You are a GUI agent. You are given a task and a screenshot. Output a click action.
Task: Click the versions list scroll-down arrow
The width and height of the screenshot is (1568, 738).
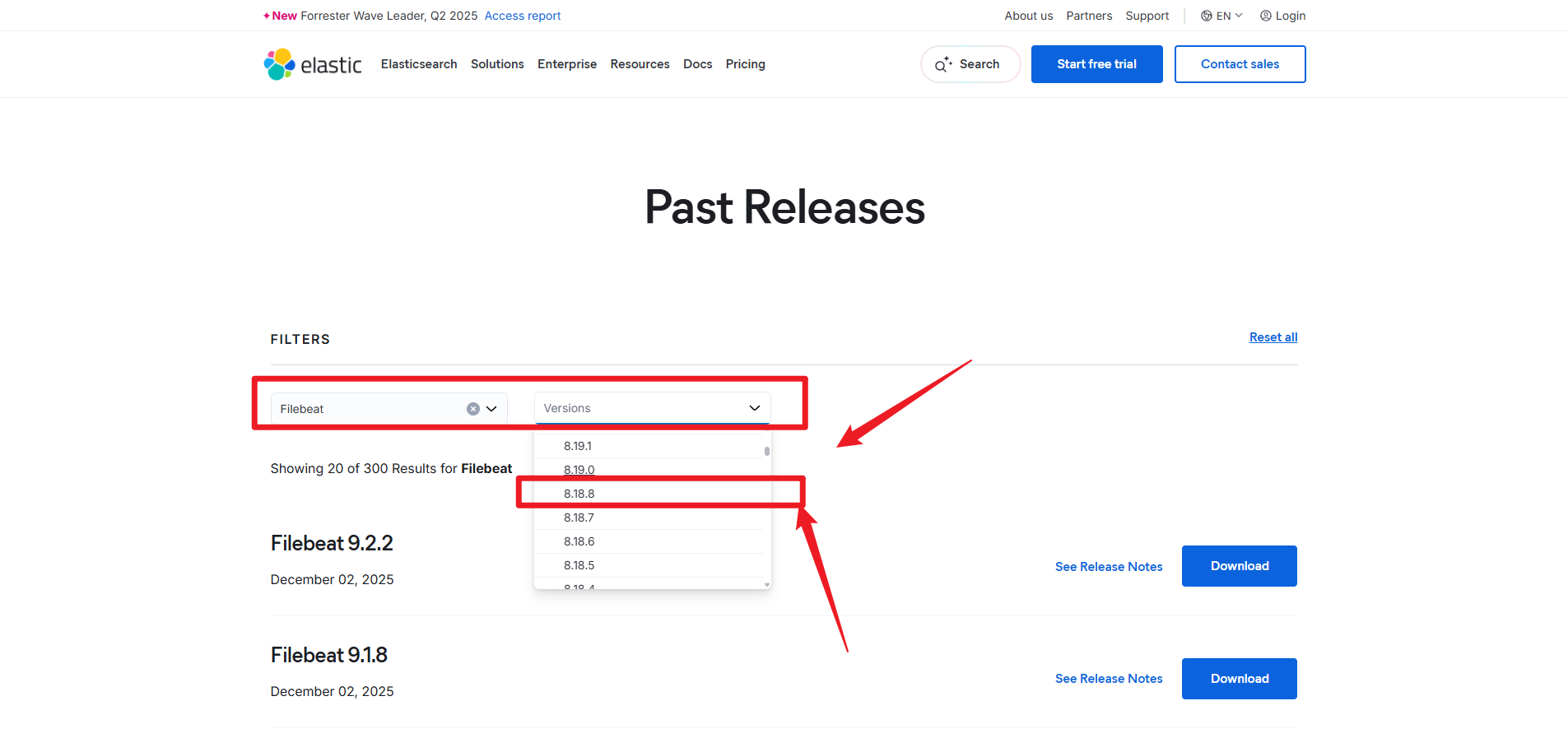[x=767, y=585]
